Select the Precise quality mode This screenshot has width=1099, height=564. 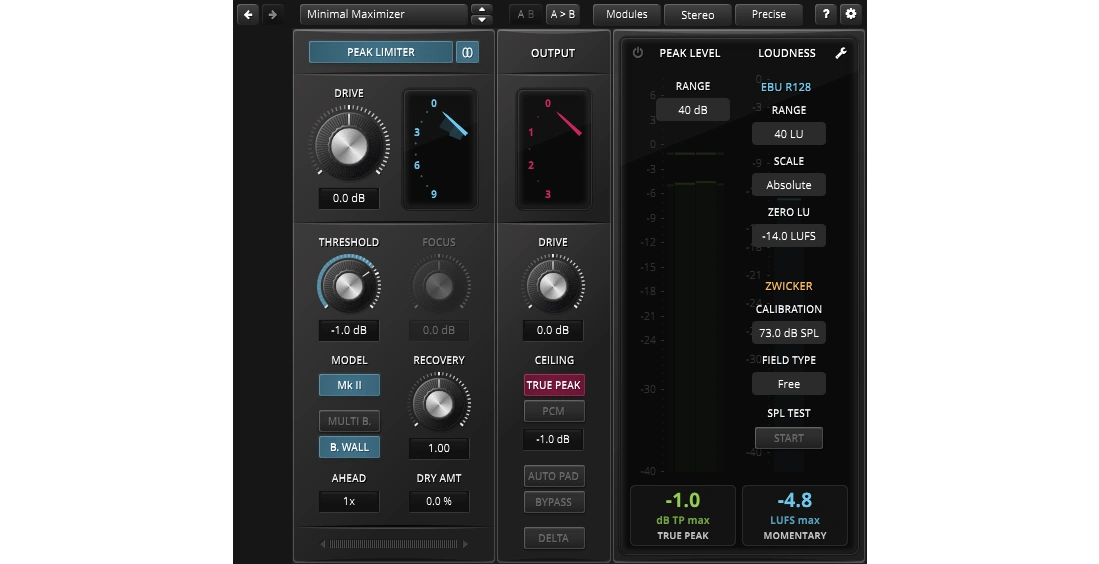769,14
